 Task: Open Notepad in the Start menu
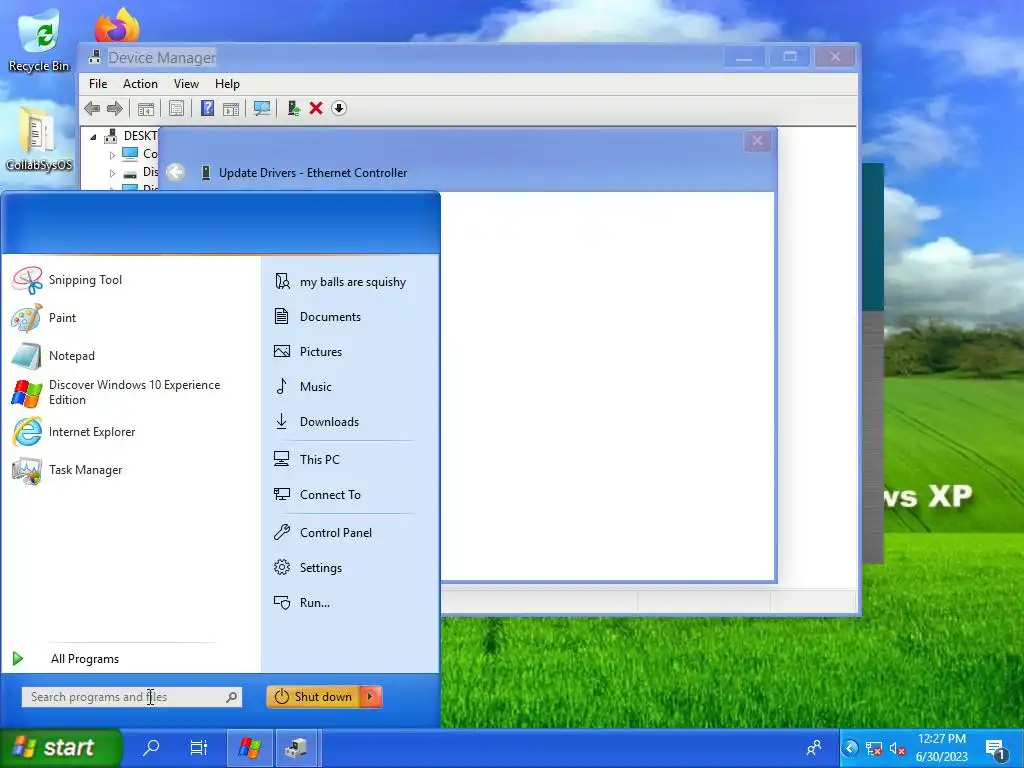[53, 356]
